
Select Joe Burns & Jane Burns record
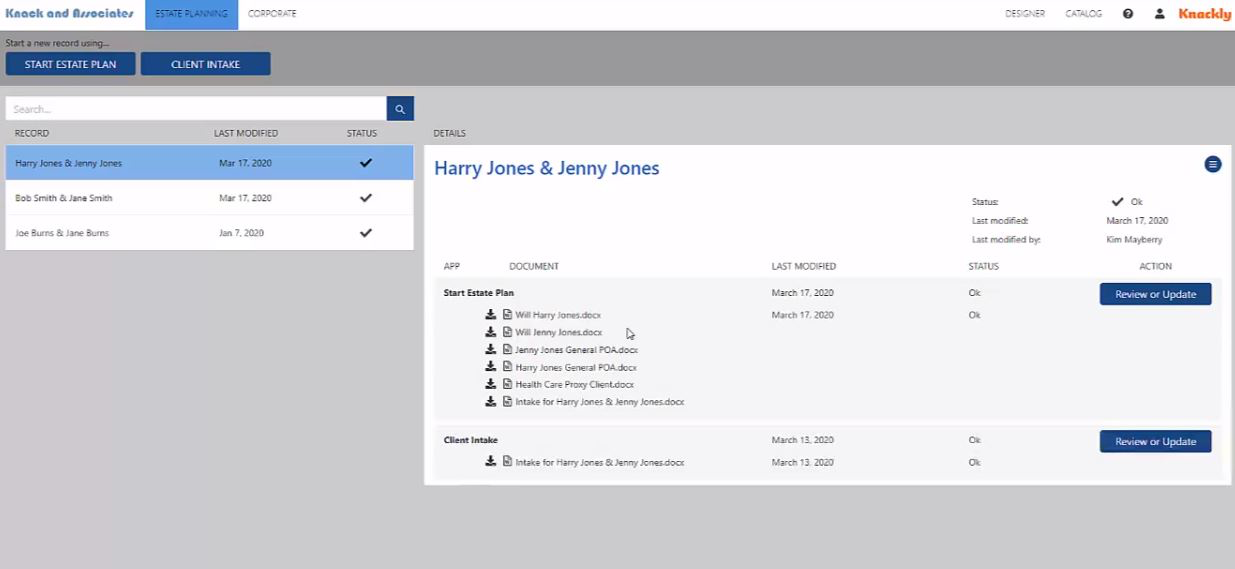point(209,233)
